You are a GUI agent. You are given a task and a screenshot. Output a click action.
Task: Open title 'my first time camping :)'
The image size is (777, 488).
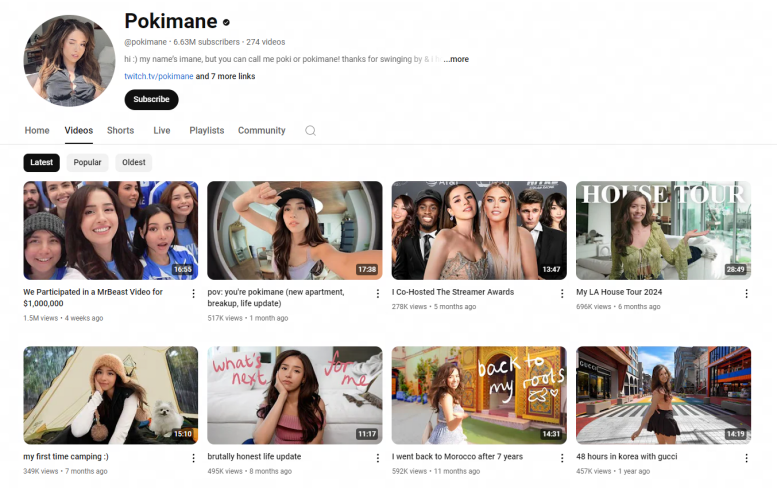point(66,457)
